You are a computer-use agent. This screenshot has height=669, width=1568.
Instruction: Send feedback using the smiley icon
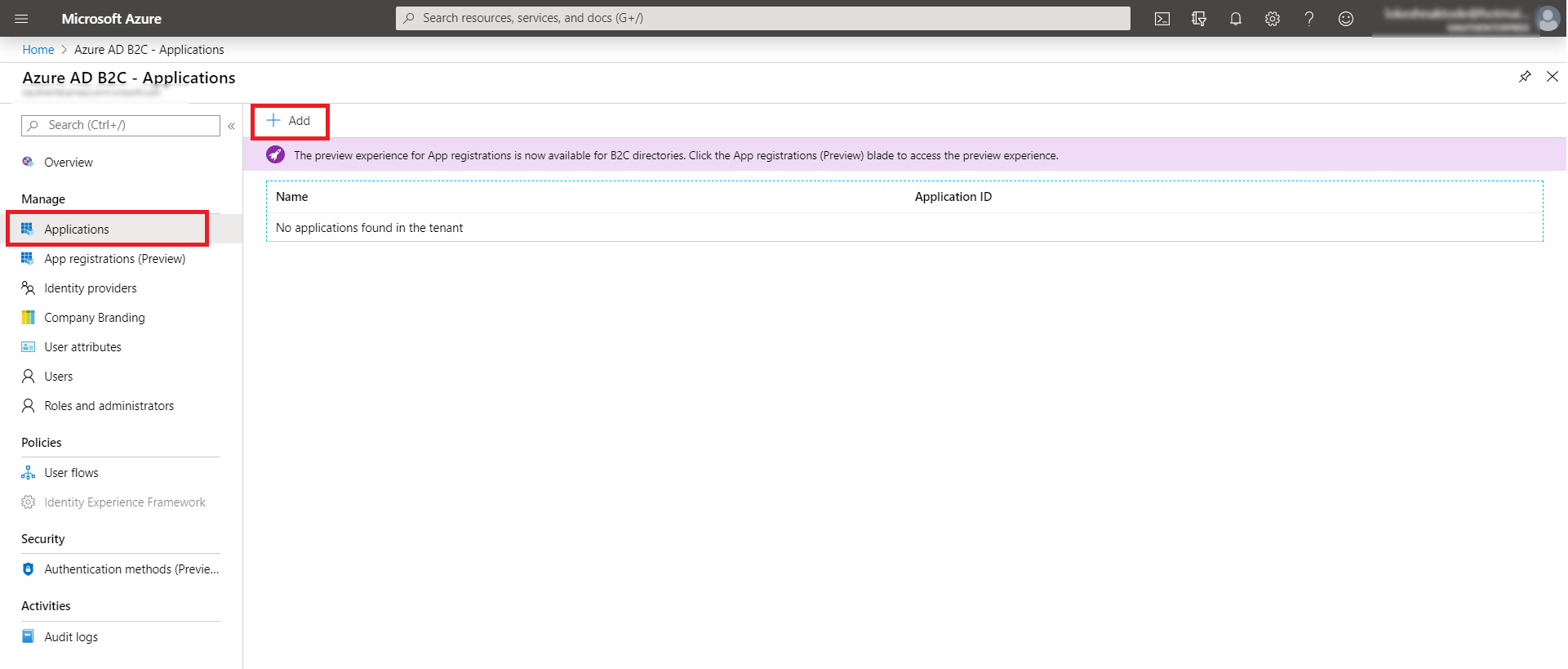pos(1346,18)
